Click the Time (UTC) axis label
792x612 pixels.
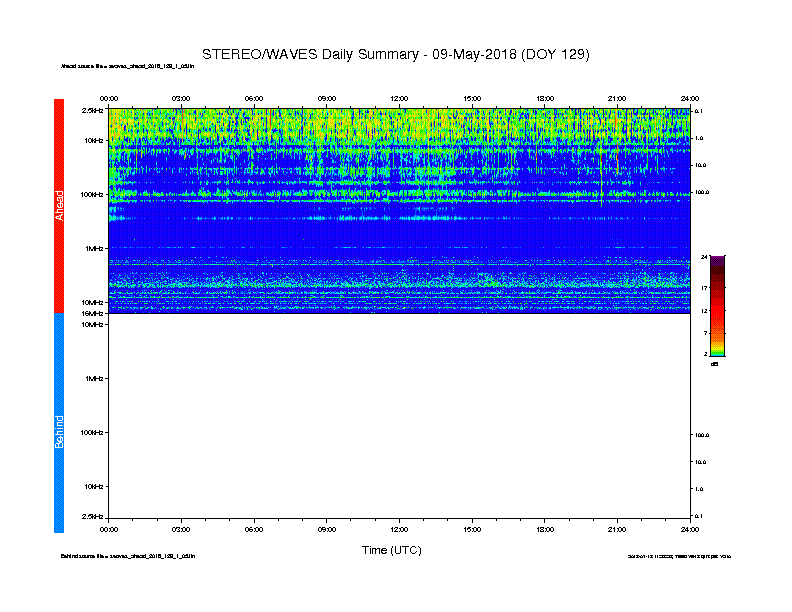391,550
